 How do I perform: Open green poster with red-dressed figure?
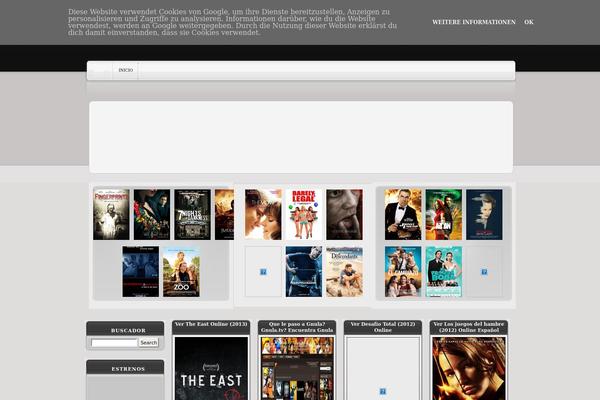coord(444,215)
